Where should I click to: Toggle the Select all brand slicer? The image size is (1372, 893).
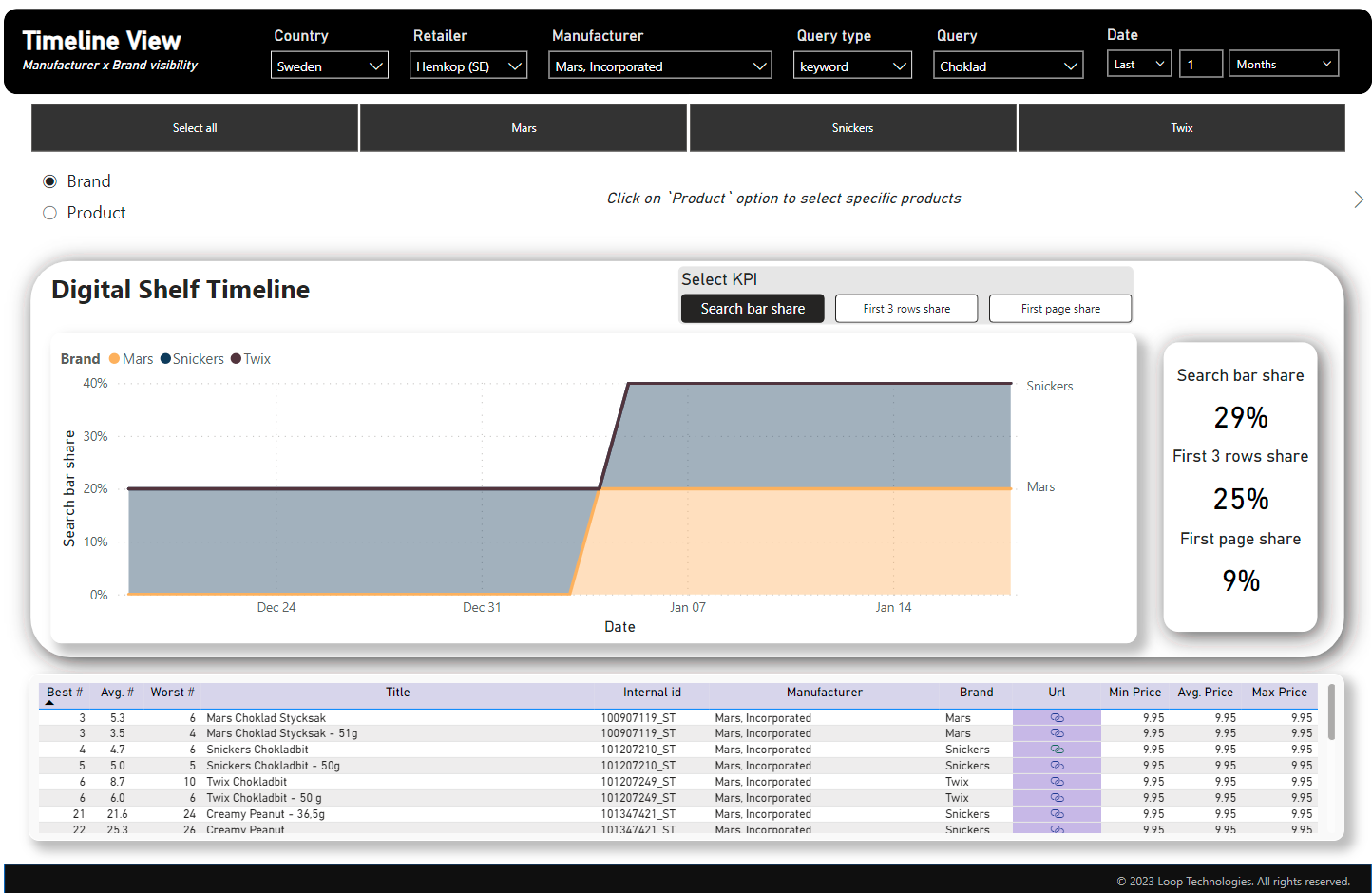pos(195,128)
